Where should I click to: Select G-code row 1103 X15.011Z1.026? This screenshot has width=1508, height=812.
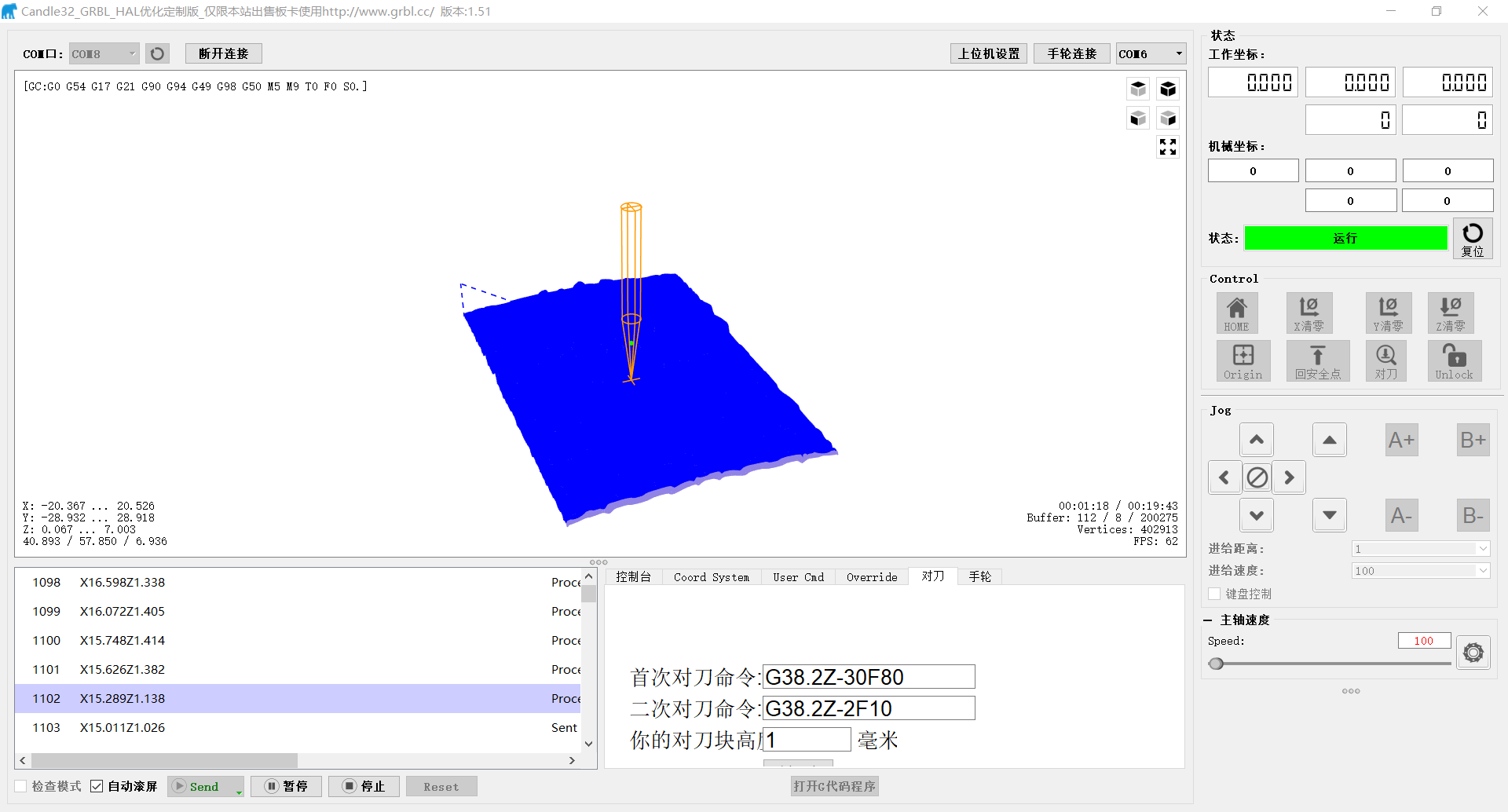[298, 727]
